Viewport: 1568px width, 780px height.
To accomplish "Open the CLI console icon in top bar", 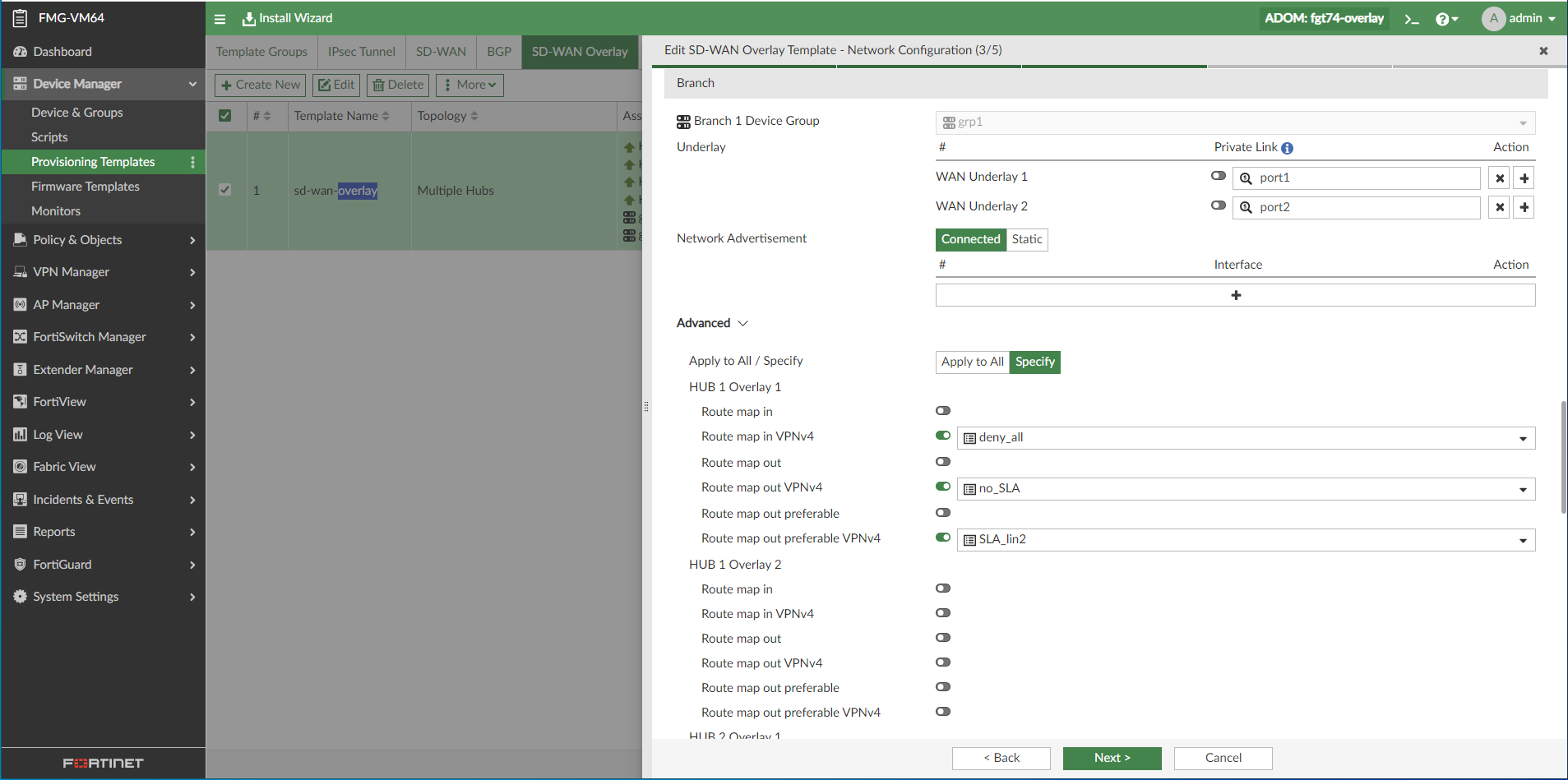I will tap(1412, 17).
